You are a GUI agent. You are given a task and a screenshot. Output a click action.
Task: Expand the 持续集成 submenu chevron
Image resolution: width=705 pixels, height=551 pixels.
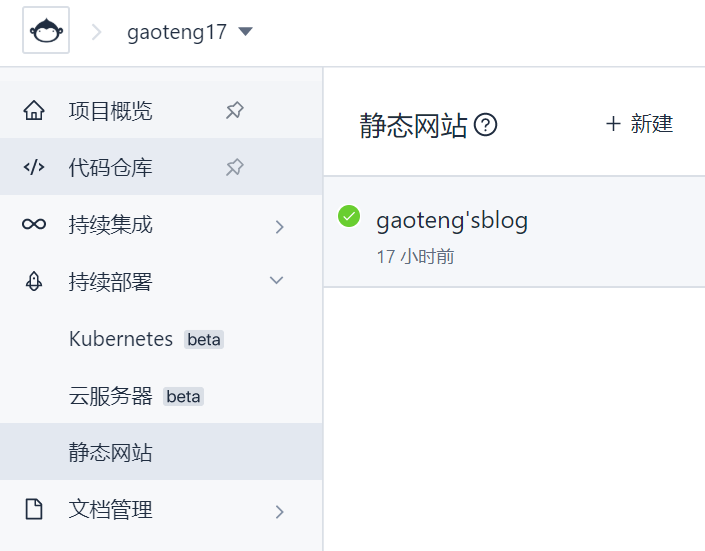pos(279,226)
